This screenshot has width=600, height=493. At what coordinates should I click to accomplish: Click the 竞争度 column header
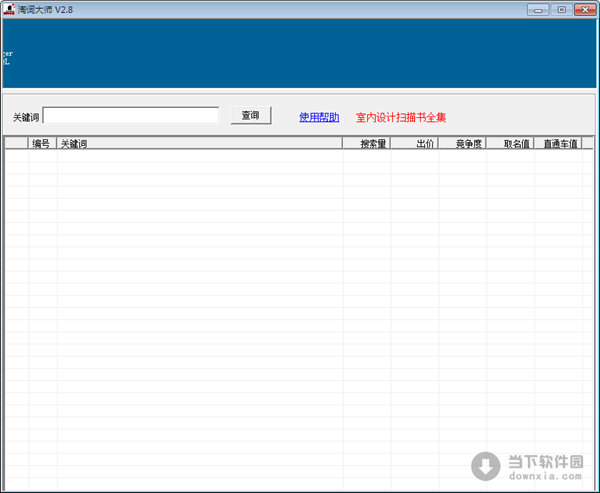click(x=462, y=144)
